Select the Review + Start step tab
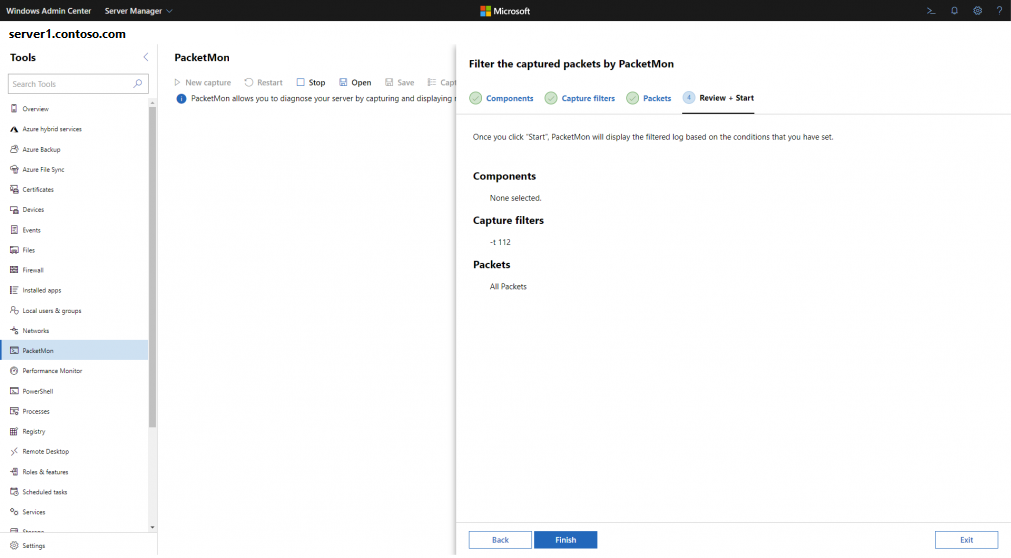Screen dimensions: 1011x558 coord(718,98)
